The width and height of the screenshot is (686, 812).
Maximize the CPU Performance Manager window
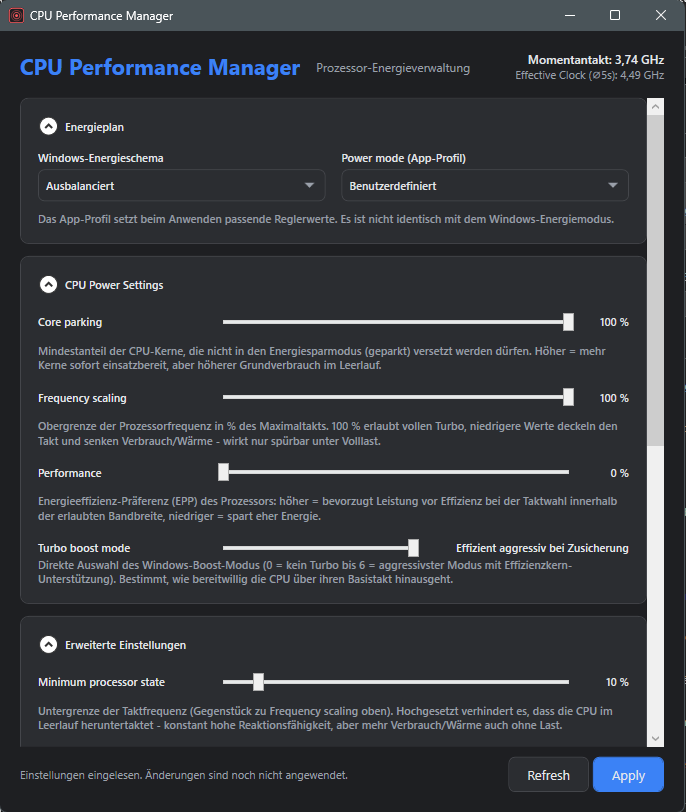pyautogui.click(x=615, y=16)
